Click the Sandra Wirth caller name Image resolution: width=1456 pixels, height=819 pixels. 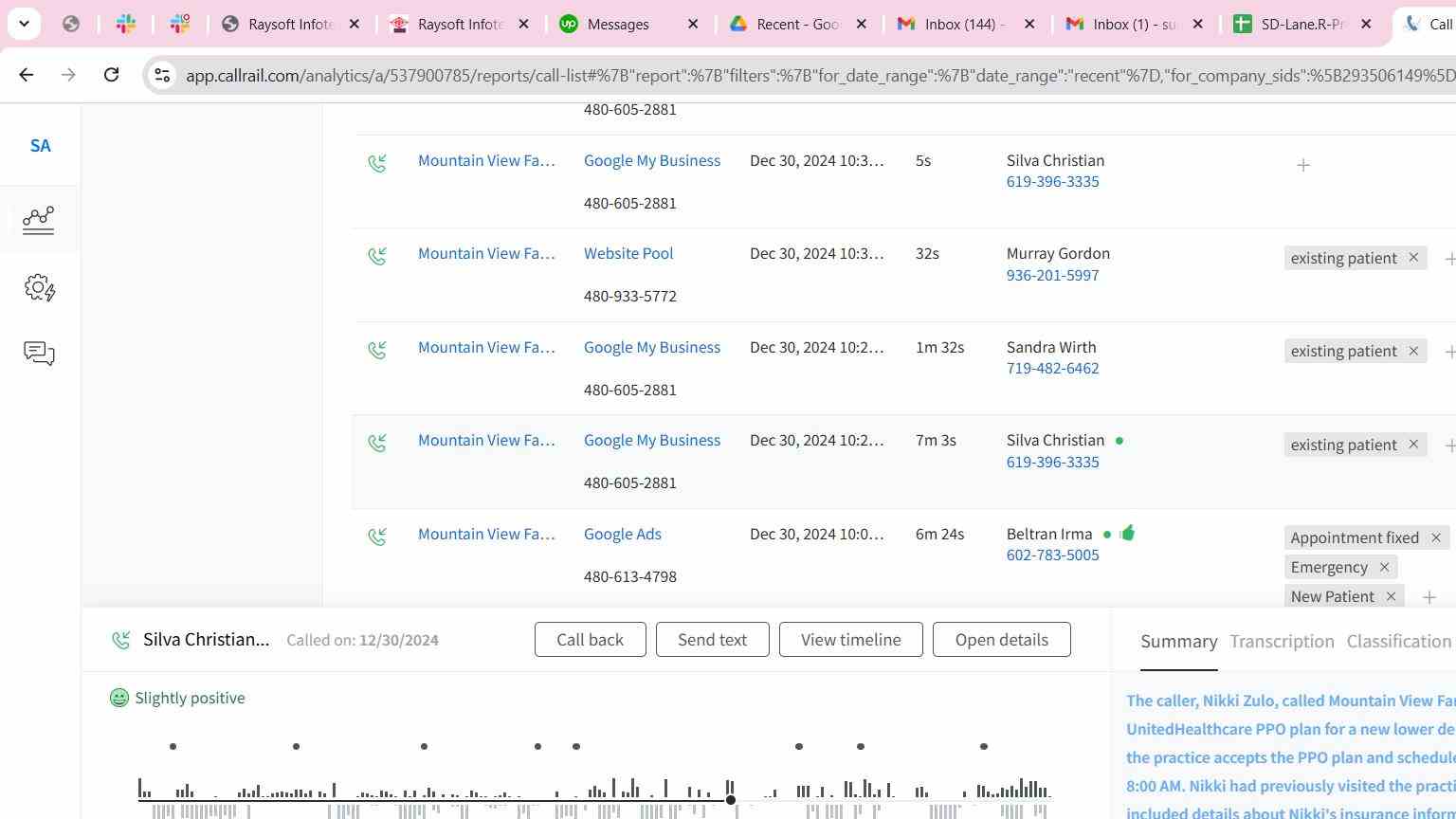pos(1051,347)
